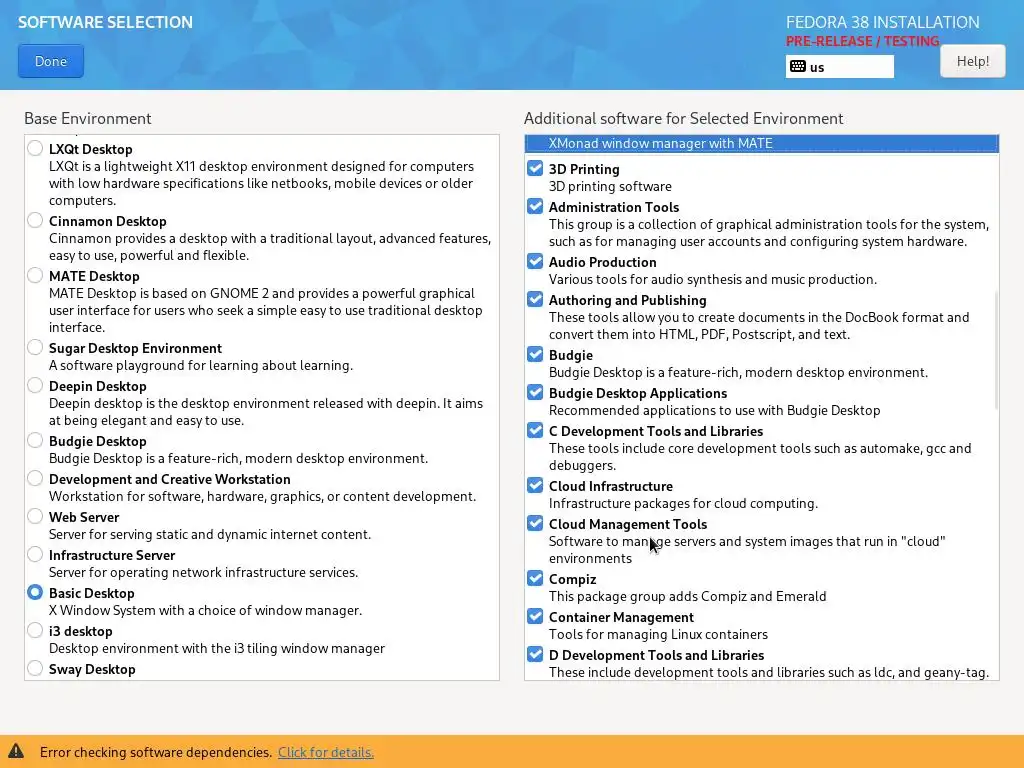Select the Budgie Desktop radio button
This screenshot has height=768, width=1024.
click(35, 440)
